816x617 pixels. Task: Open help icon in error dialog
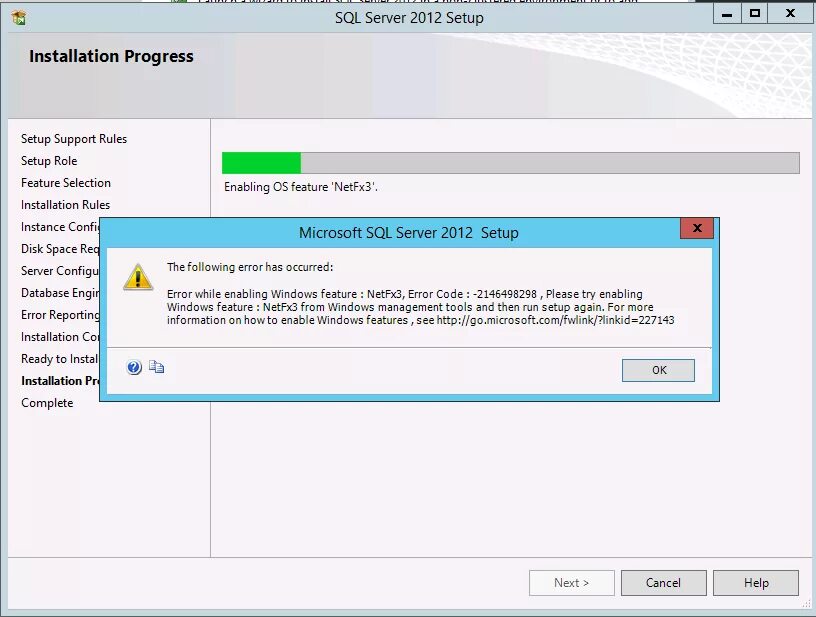point(134,367)
